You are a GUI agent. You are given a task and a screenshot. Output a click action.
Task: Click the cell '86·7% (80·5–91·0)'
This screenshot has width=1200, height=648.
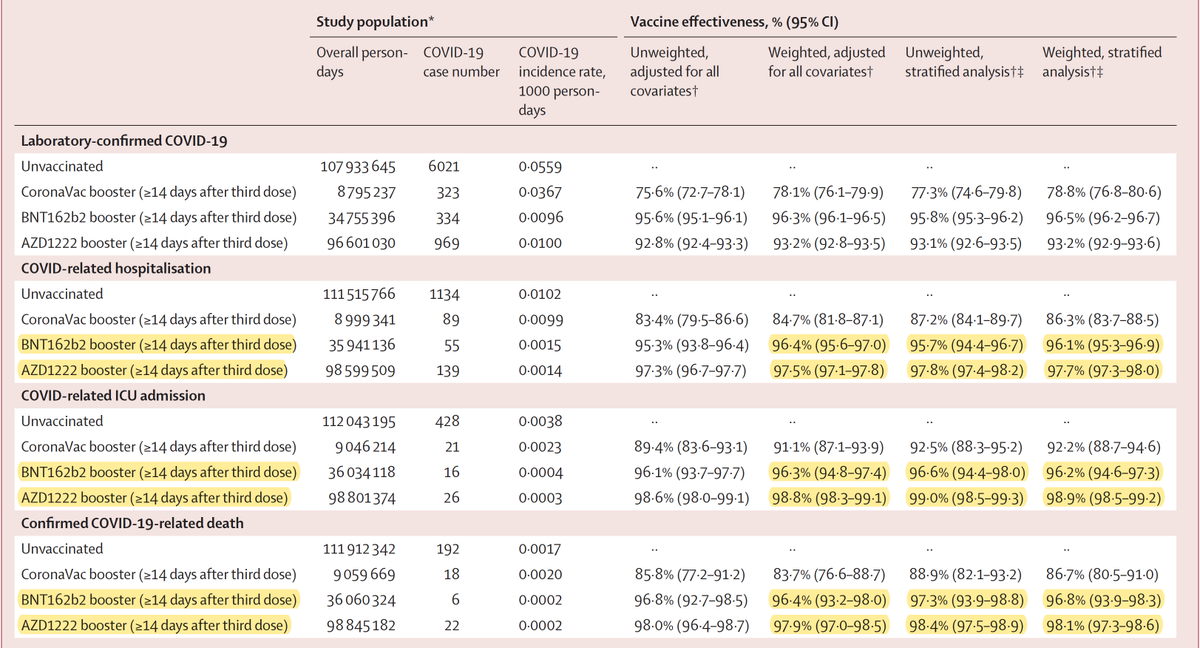(1103, 574)
